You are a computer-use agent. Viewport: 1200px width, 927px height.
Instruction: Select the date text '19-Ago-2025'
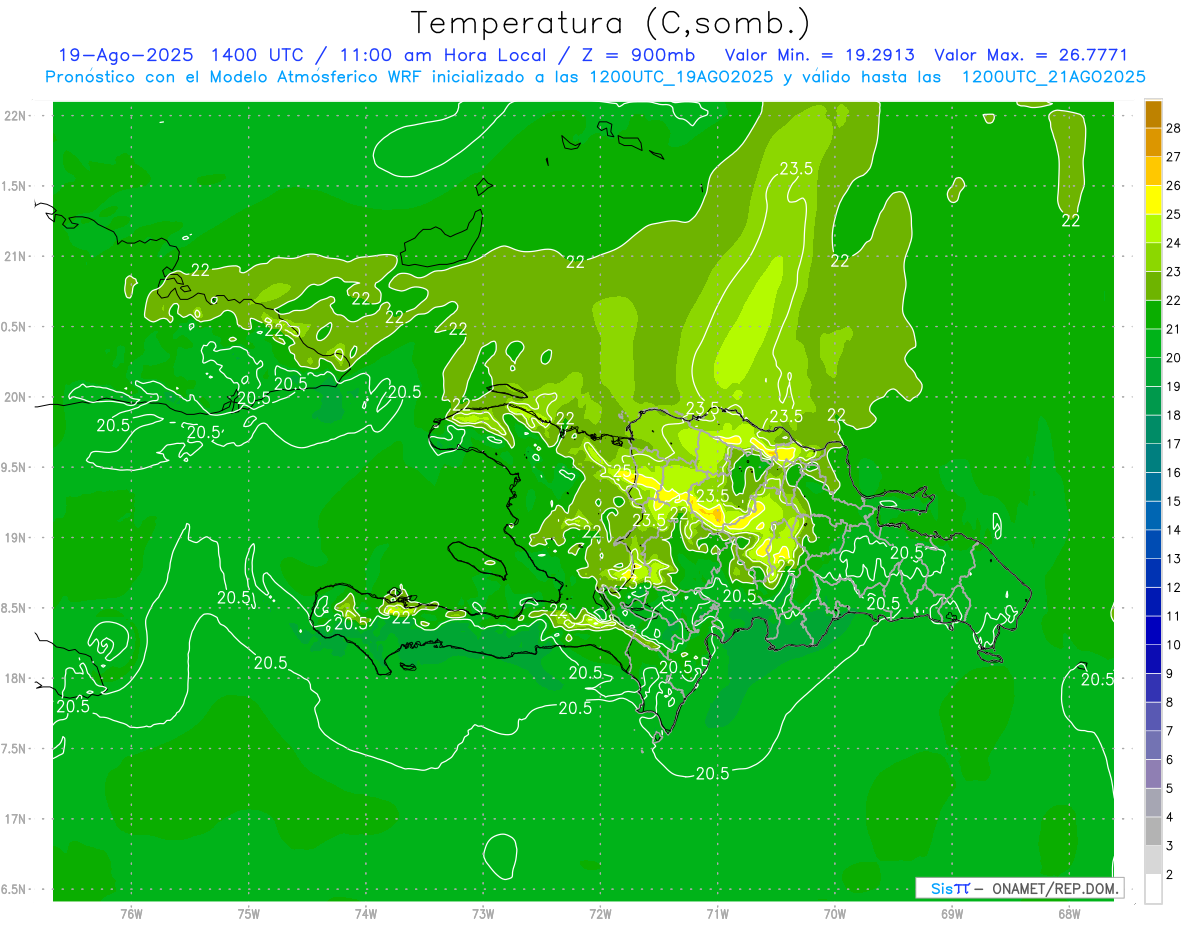pyautogui.click(x=126, y=55)
